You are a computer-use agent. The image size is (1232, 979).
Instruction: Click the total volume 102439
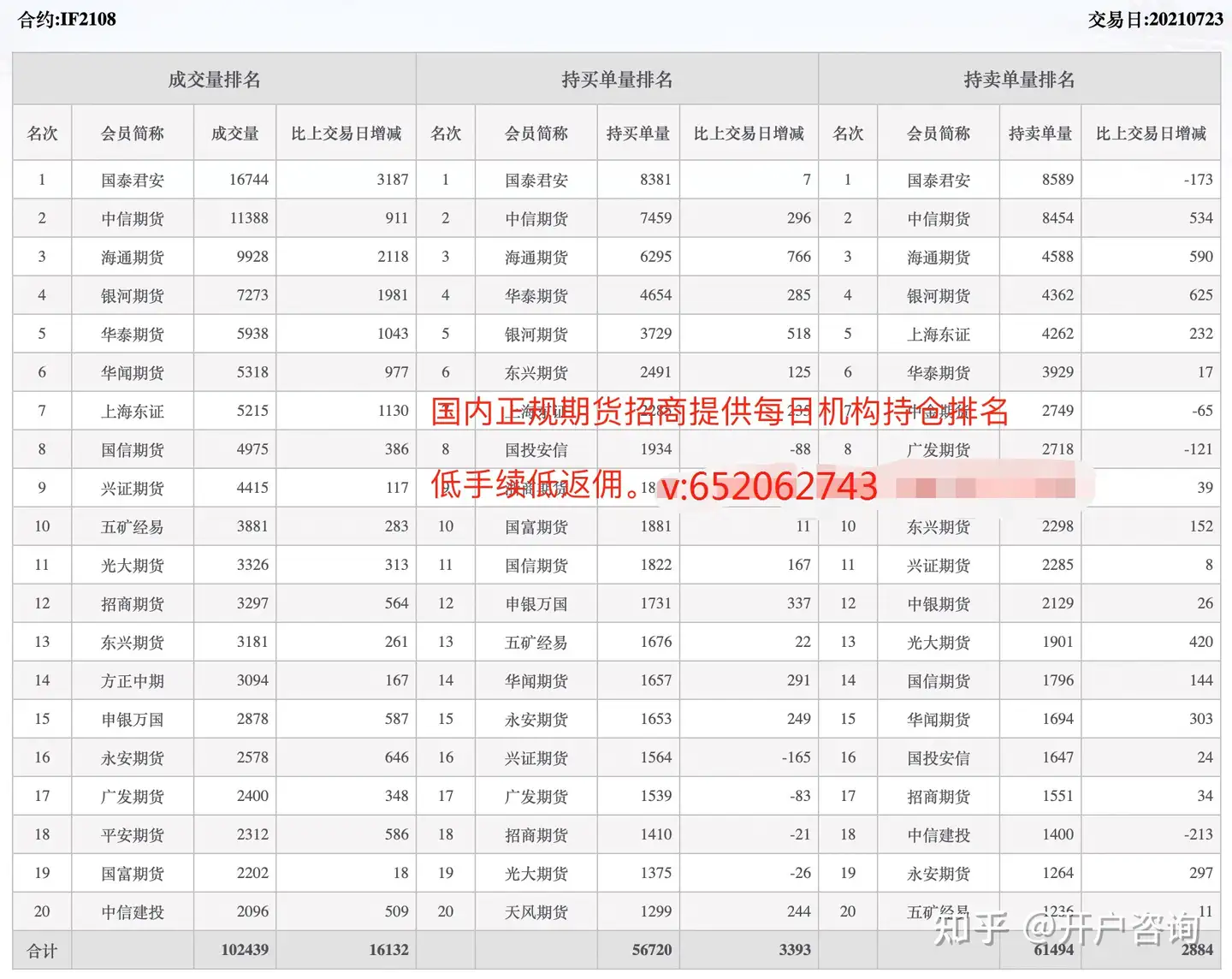tap(245, 950)
